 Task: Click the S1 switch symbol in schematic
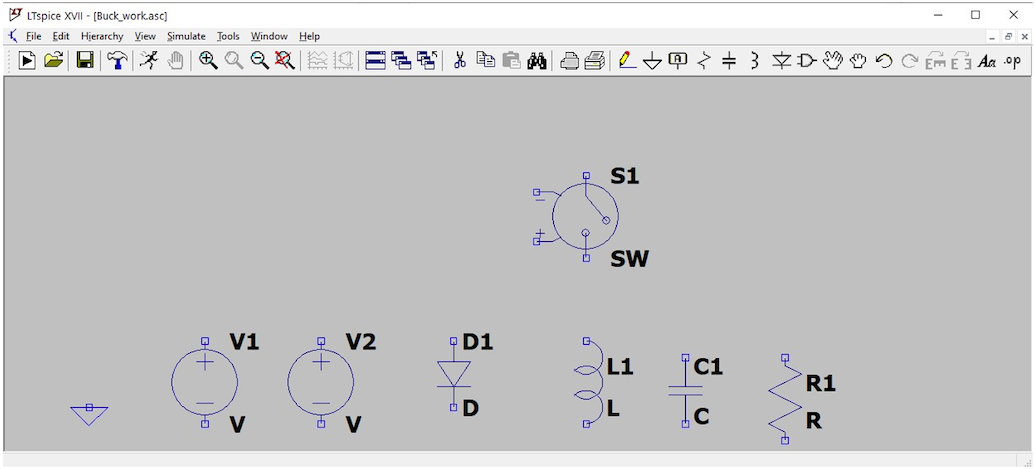(x=585, y=216)
